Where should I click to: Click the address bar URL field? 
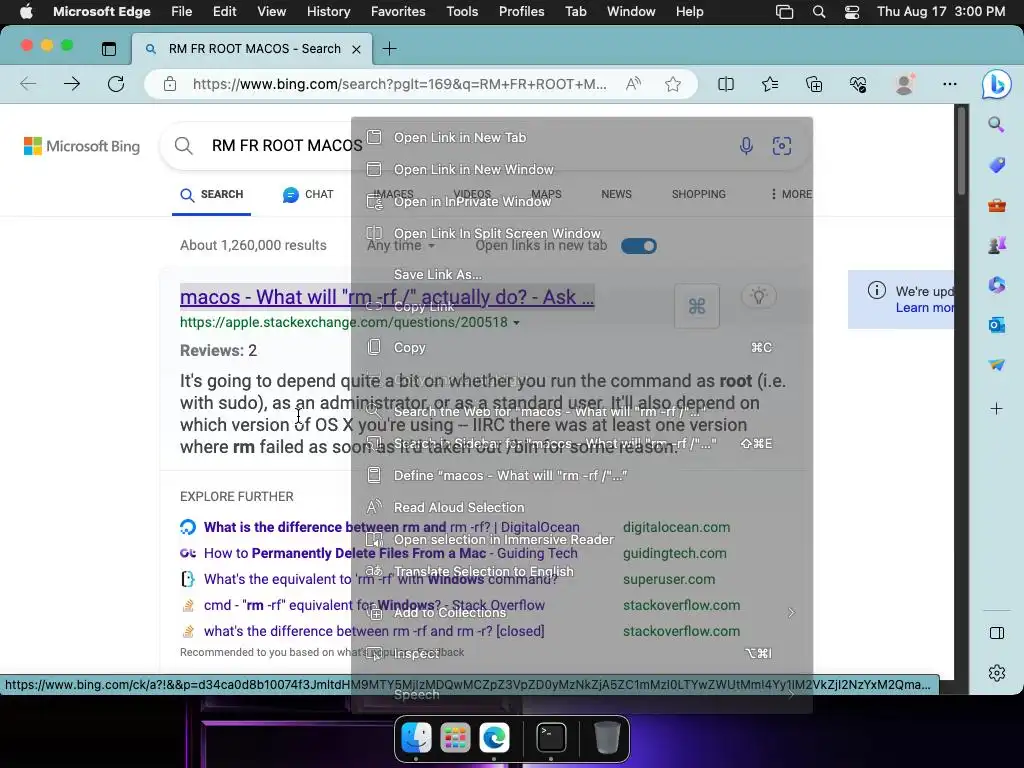399,84
